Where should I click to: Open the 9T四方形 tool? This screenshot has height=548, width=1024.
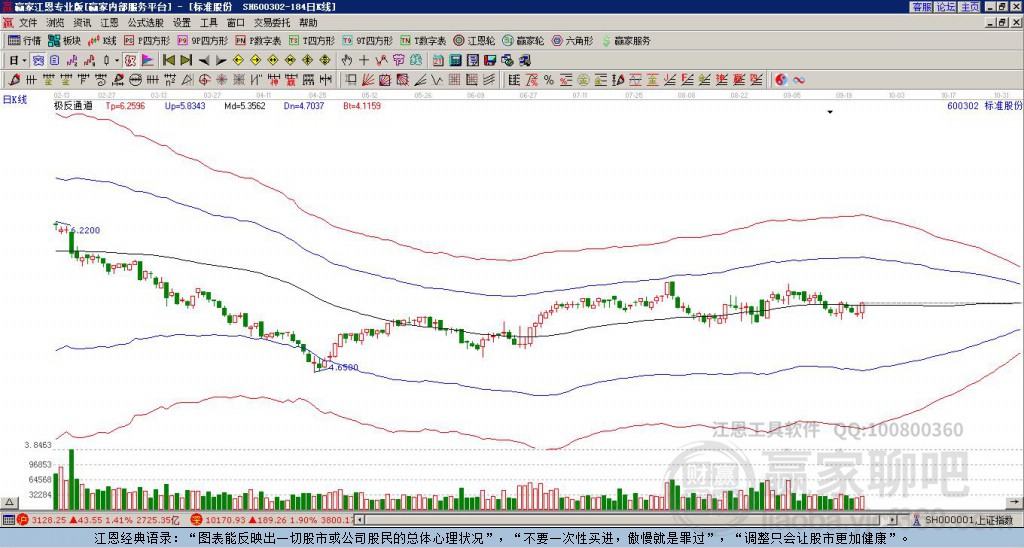(368, 40)
